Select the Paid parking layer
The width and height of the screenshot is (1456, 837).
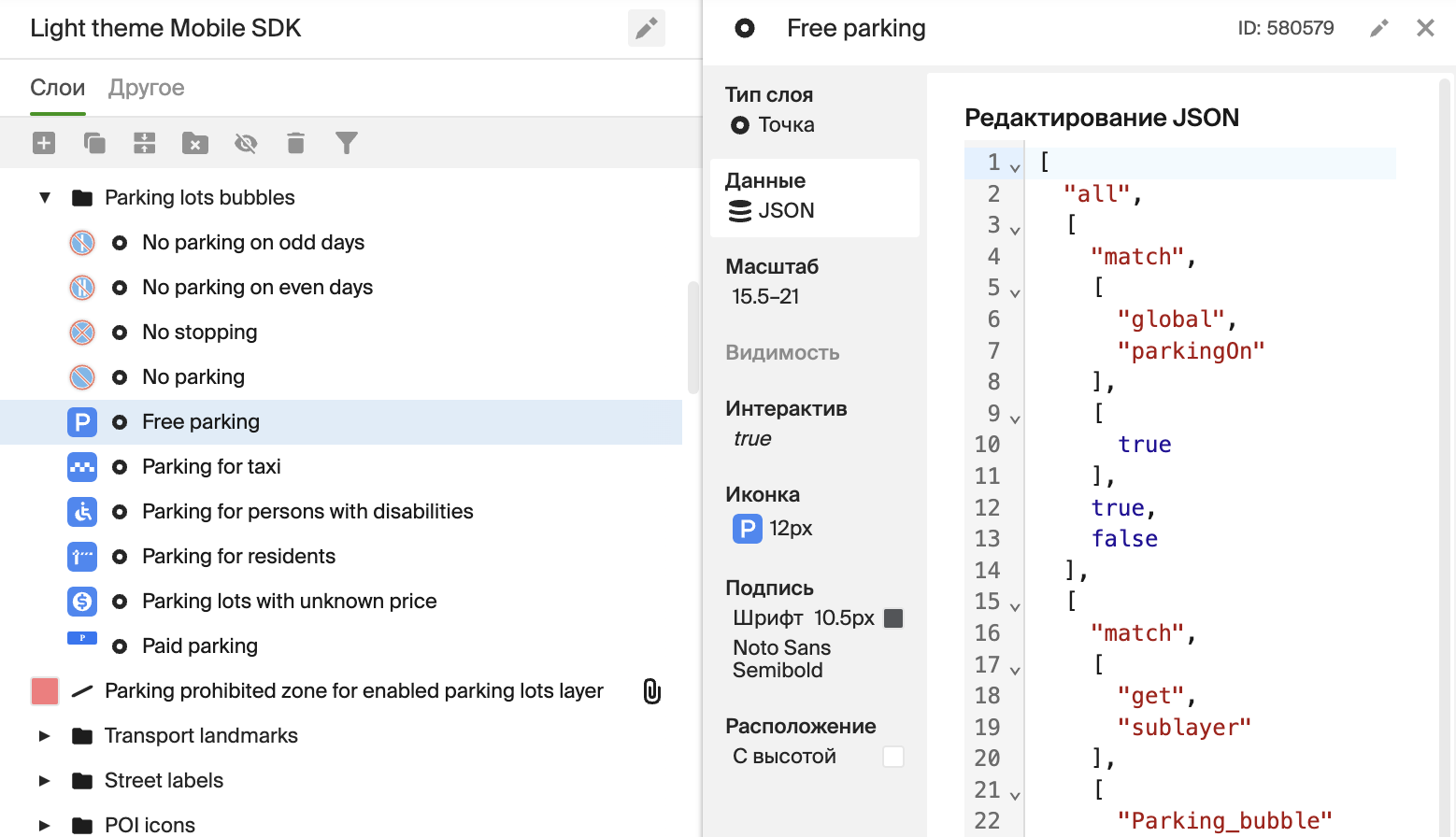(341, 645)
